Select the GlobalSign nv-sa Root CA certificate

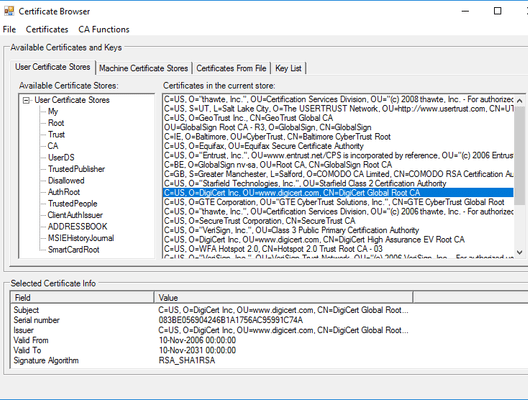point(338,165)
